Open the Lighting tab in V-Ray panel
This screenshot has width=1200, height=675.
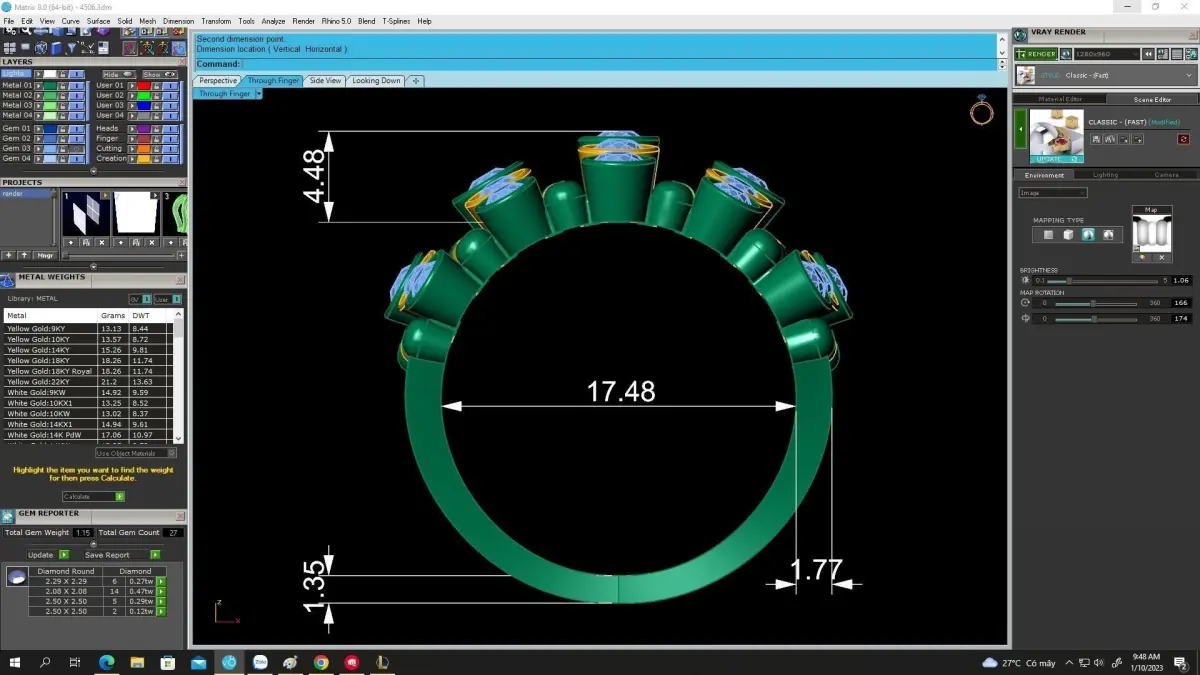1105,175
